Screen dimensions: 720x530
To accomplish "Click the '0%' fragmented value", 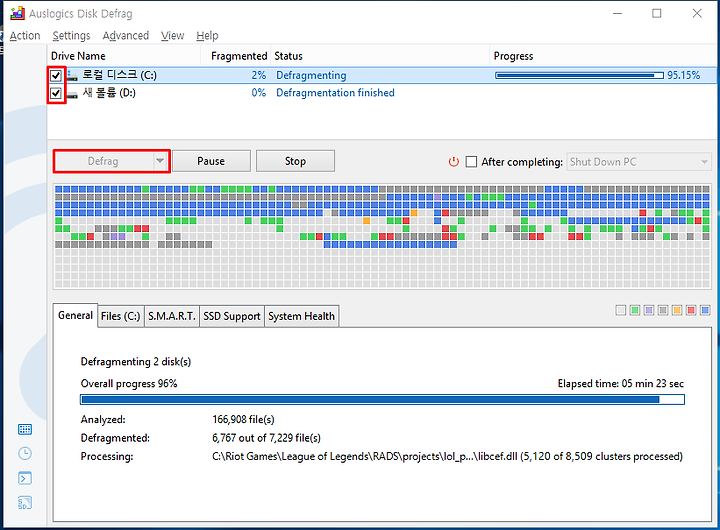I will tap(259, 93).
